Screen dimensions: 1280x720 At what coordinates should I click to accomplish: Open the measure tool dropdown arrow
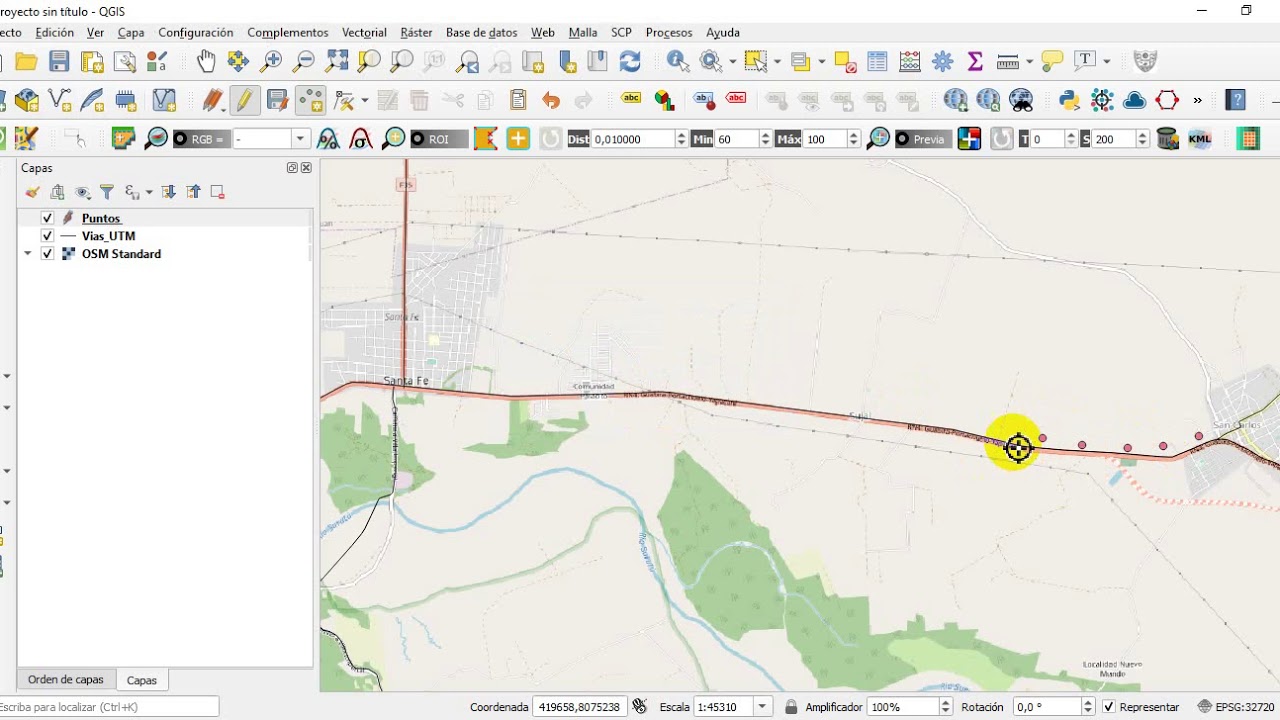(1029, 62)
